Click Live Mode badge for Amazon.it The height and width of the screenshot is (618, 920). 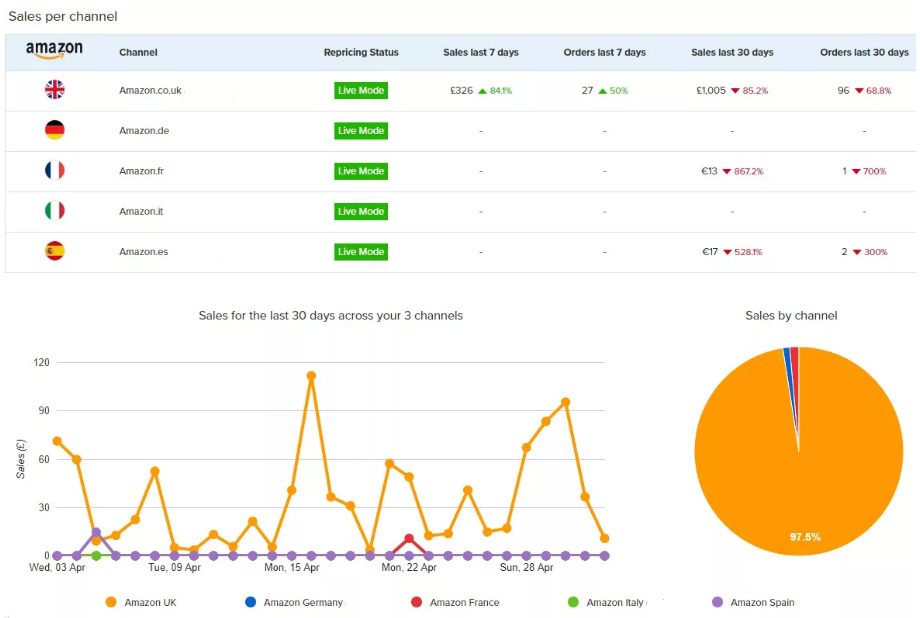coord(361,211)
